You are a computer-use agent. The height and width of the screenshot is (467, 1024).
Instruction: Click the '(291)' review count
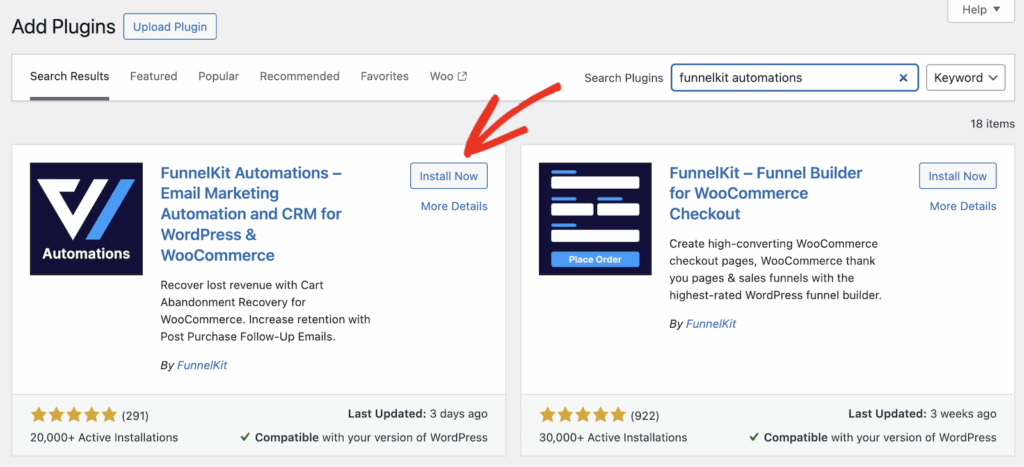click(135, 415)
